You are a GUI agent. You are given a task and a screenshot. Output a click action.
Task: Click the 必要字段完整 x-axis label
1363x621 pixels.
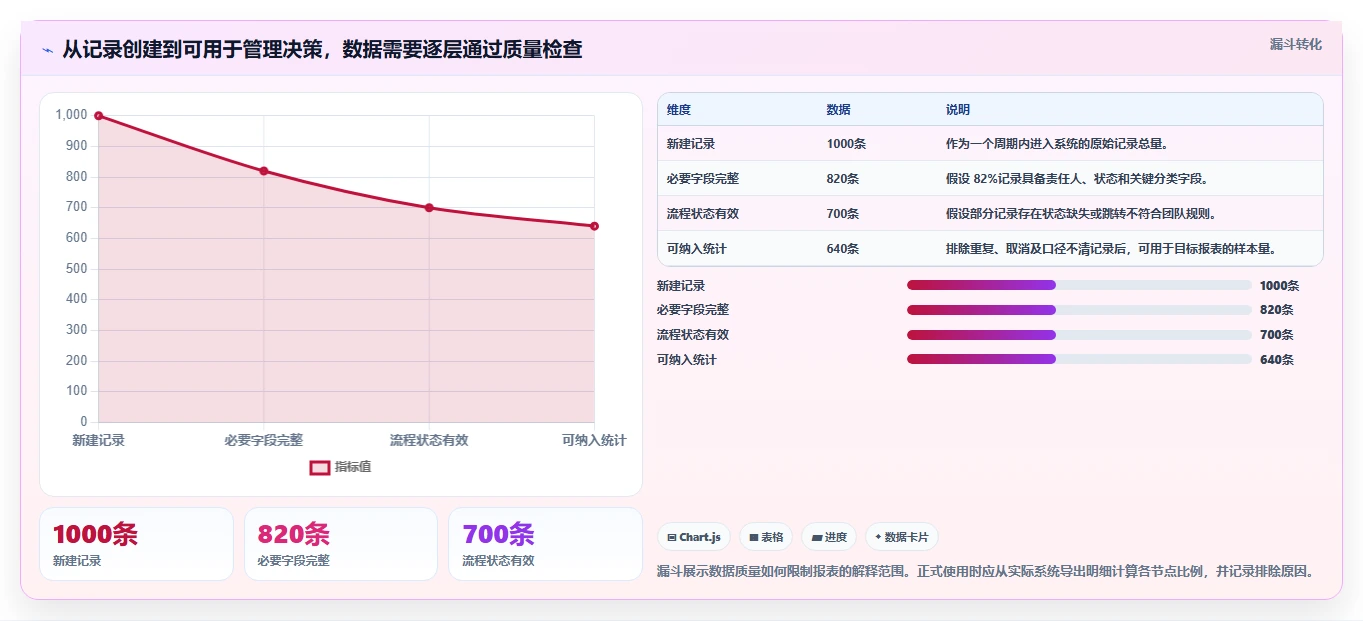[264, 440]
